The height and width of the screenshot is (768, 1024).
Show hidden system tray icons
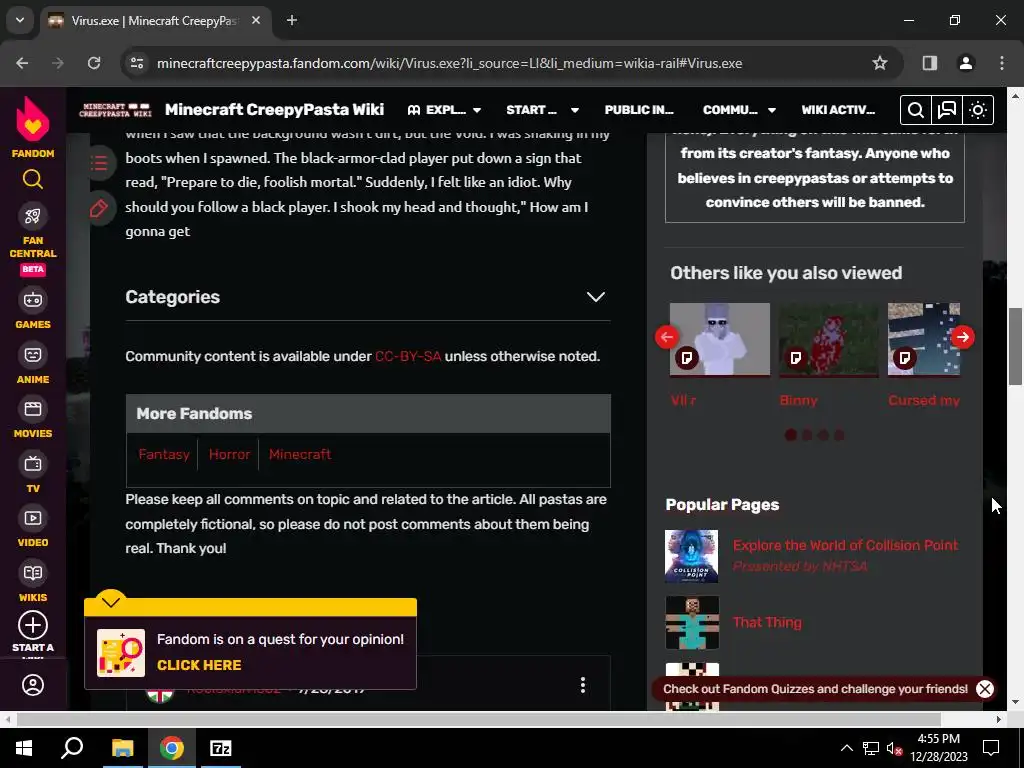(846, 748)
